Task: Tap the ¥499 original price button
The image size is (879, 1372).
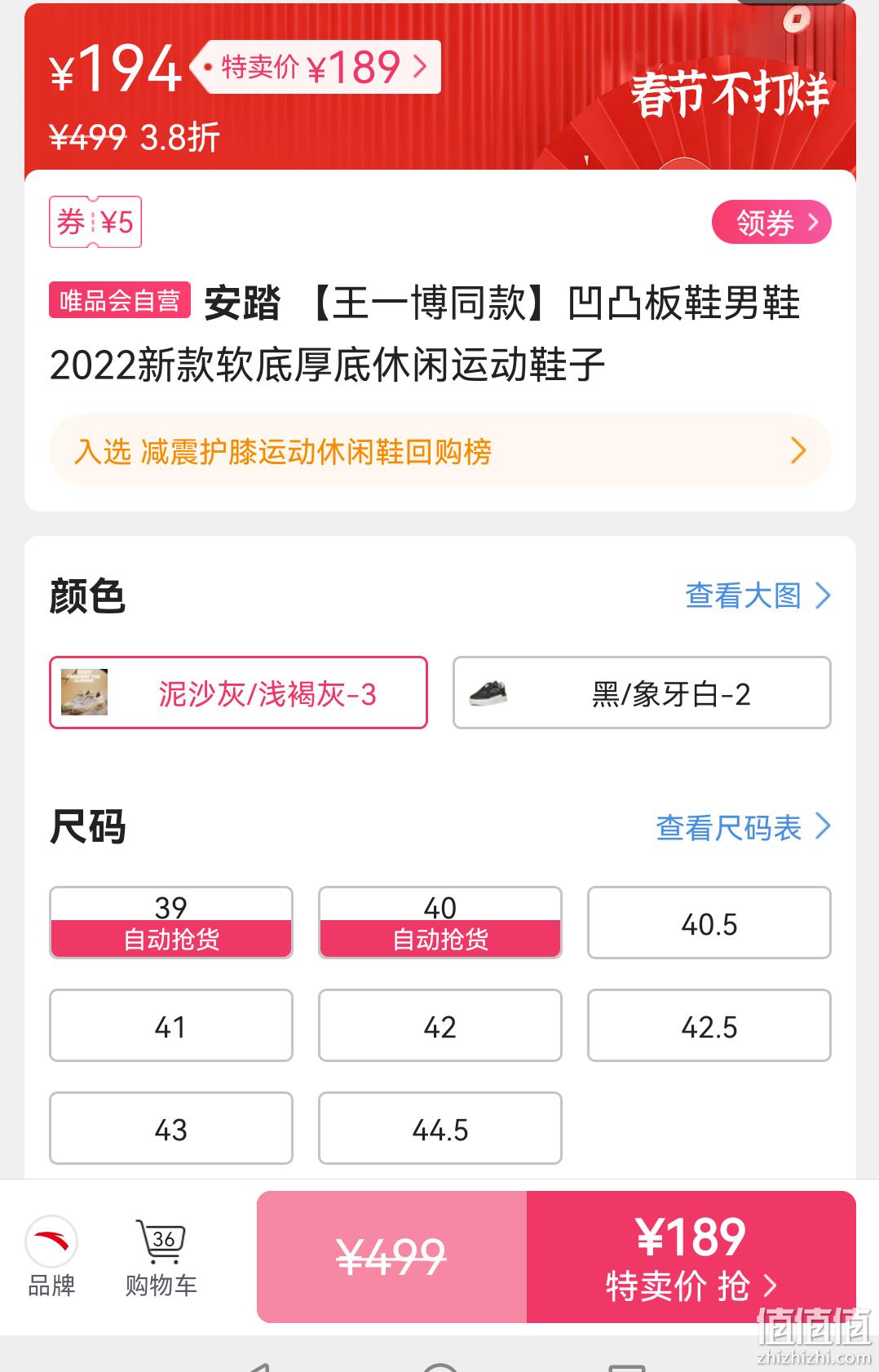Action: tap(391, 1257)
